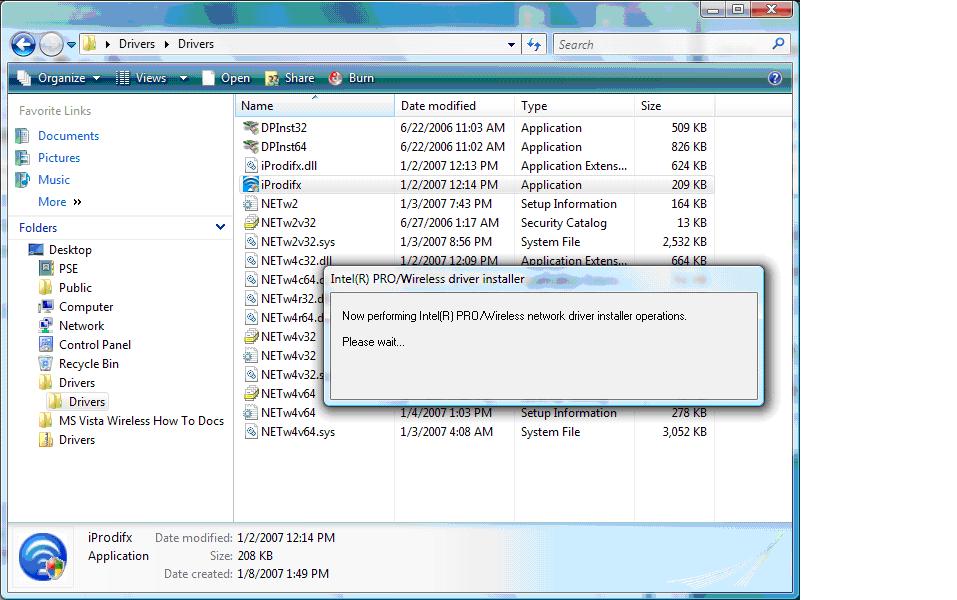Screen dimensions: 957x600
Task: Select the NETw2v32 security catalog icon
Action: [251, 222]
